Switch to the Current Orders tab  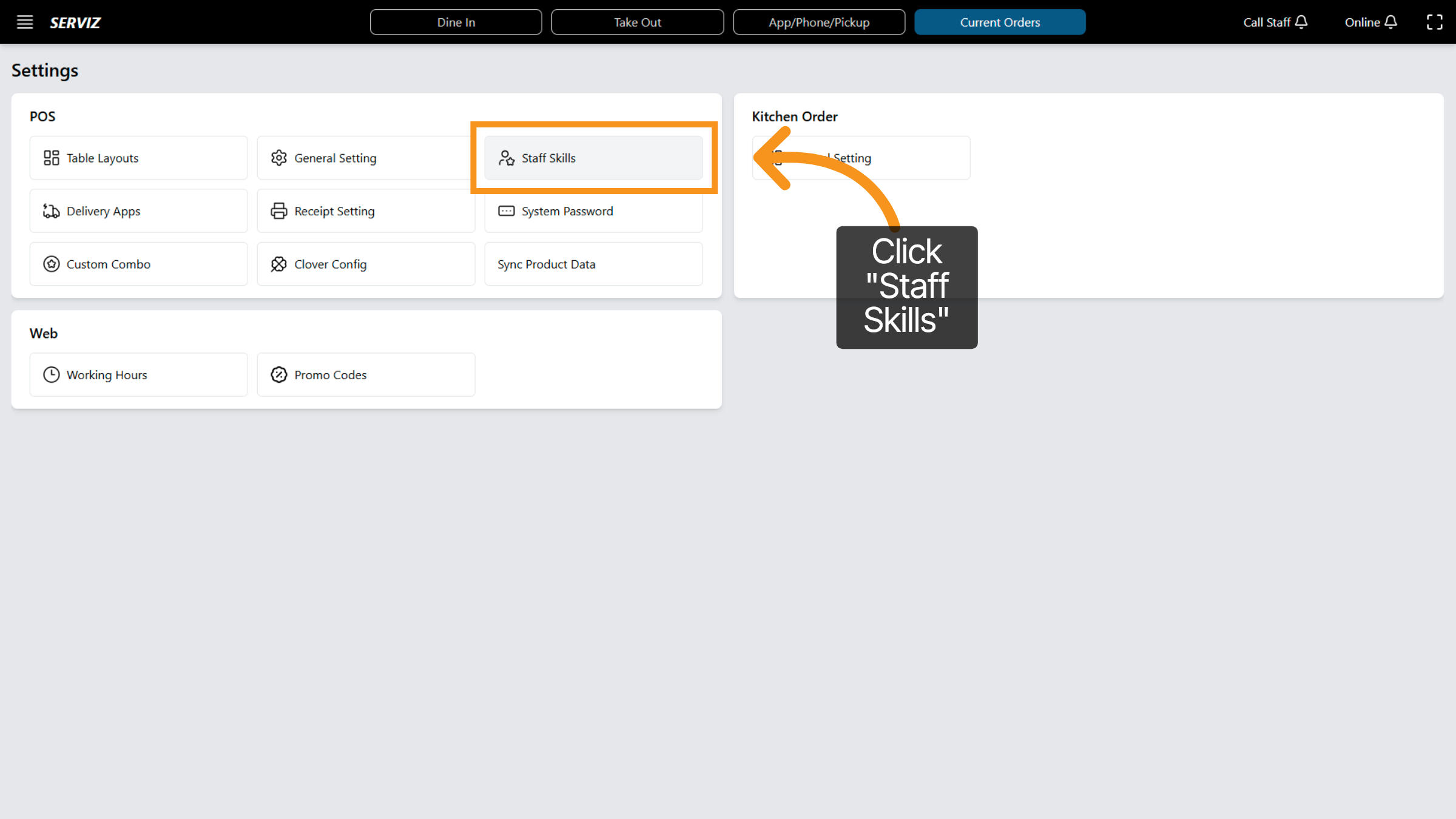pos(1000,22)
